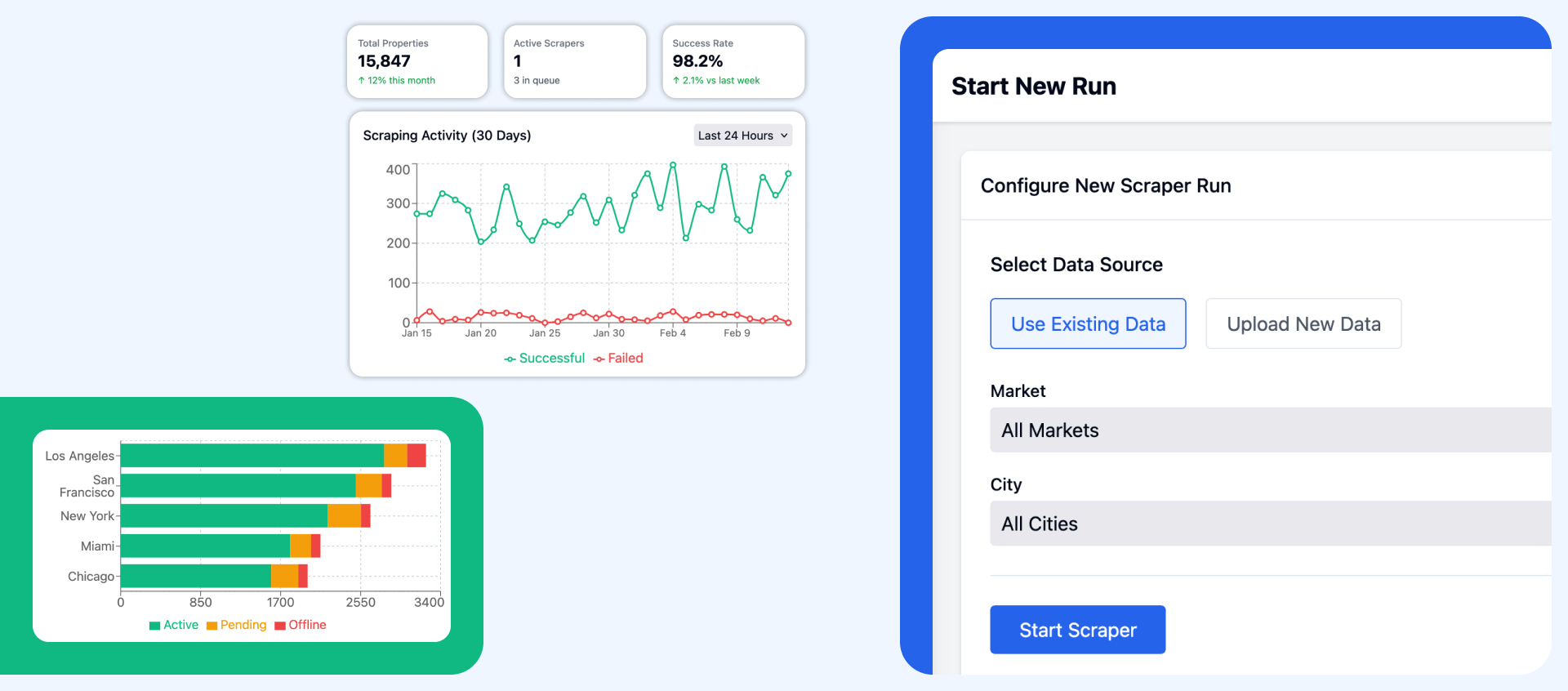Click the "400" y-axis label

pyautogui.click(x=398, y=170)
